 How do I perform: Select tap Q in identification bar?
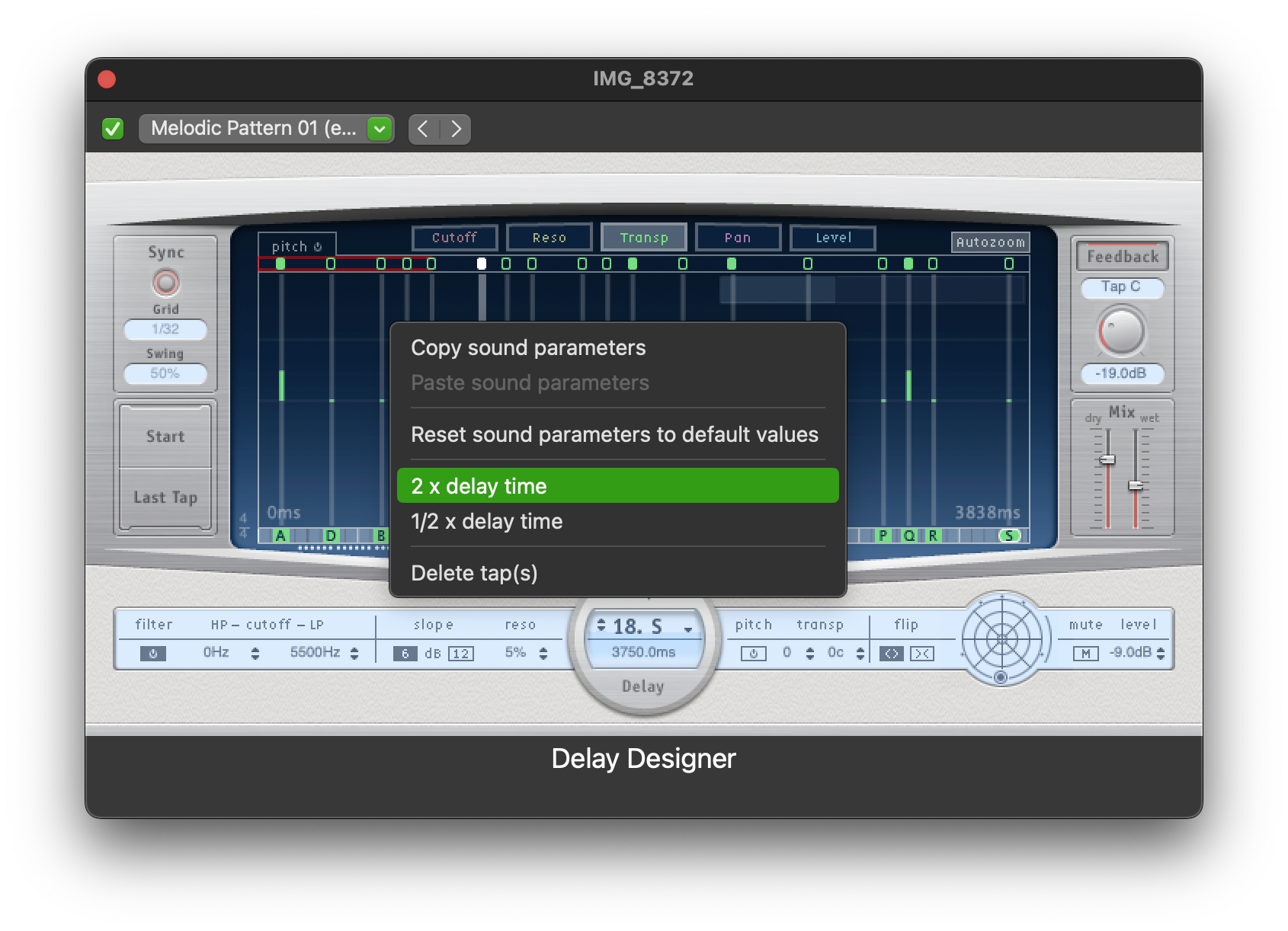pos(908,536)
